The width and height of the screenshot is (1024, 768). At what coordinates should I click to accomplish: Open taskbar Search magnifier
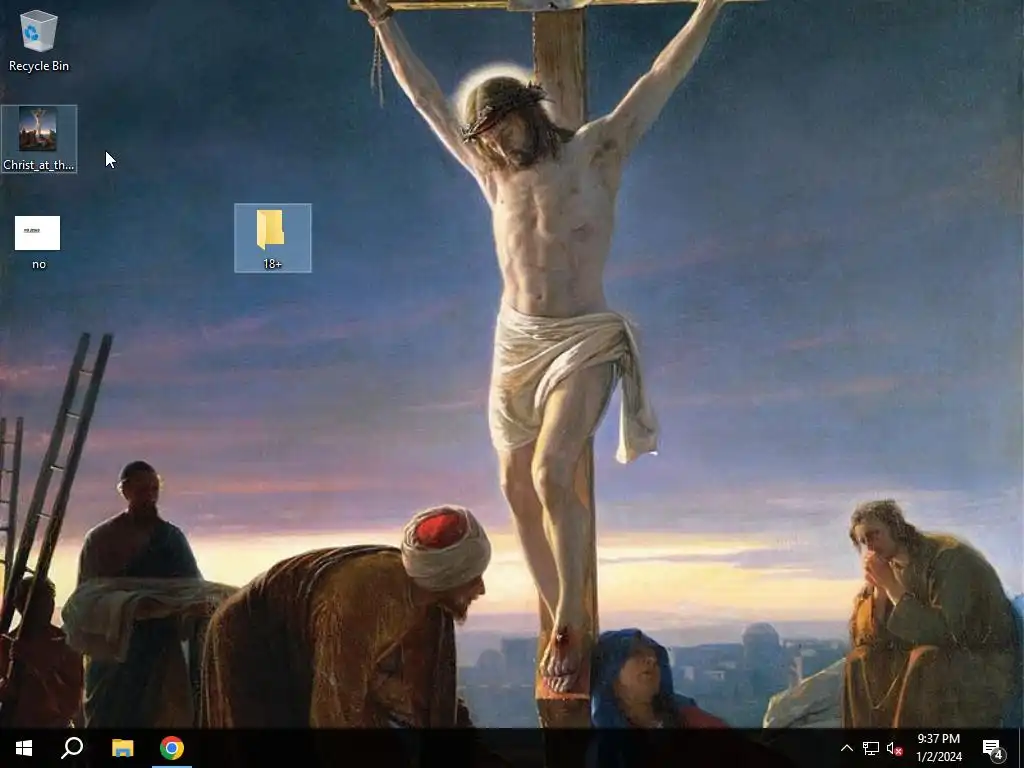(72, 748)
